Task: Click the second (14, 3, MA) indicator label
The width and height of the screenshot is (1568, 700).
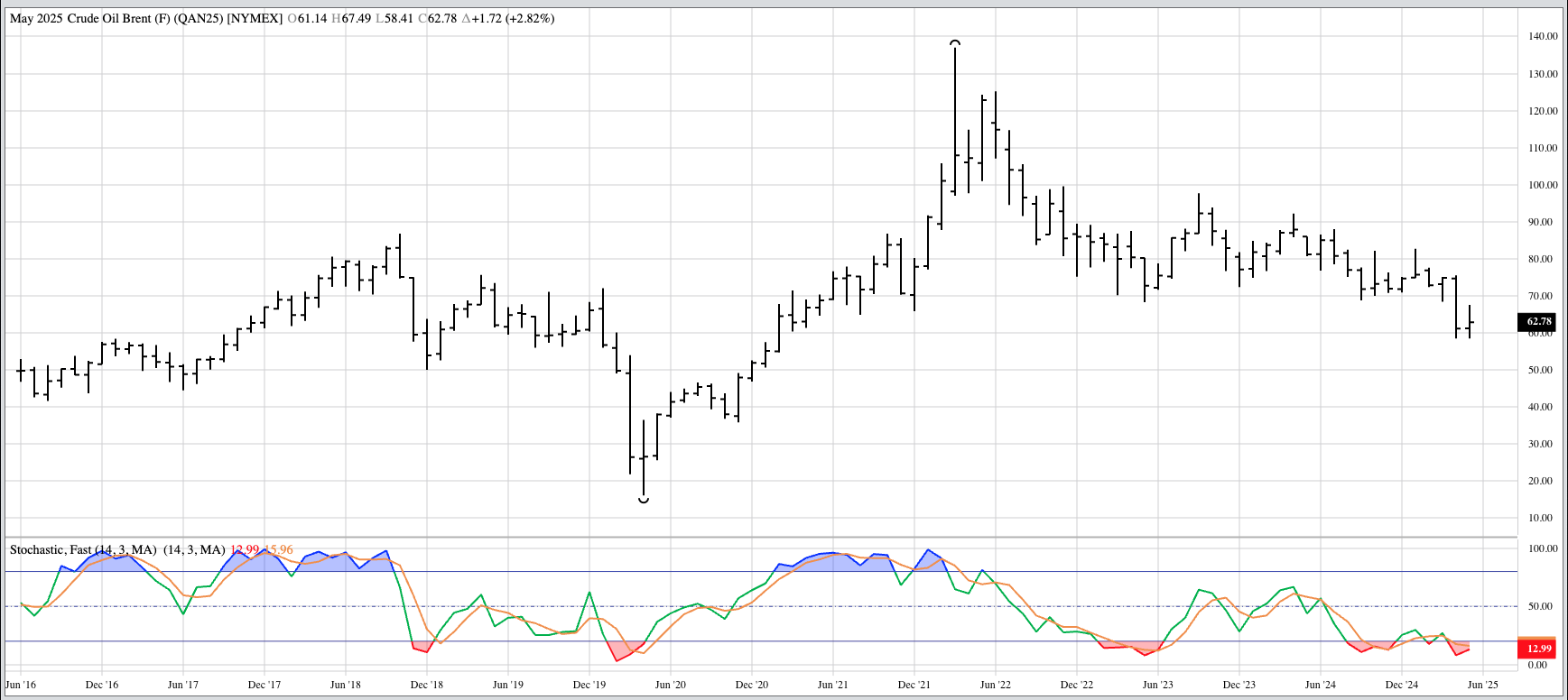Action: tap(194, 549)
